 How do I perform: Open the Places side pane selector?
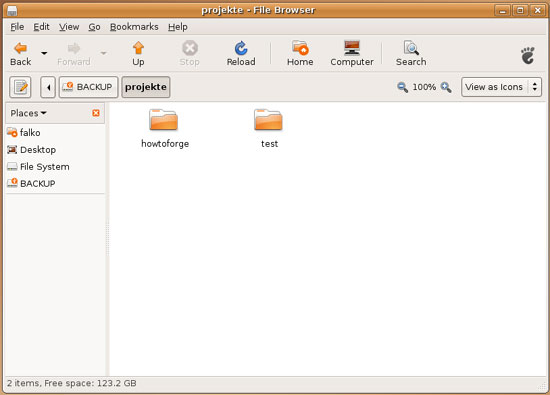pyautogui.click(x=28, y=113)
